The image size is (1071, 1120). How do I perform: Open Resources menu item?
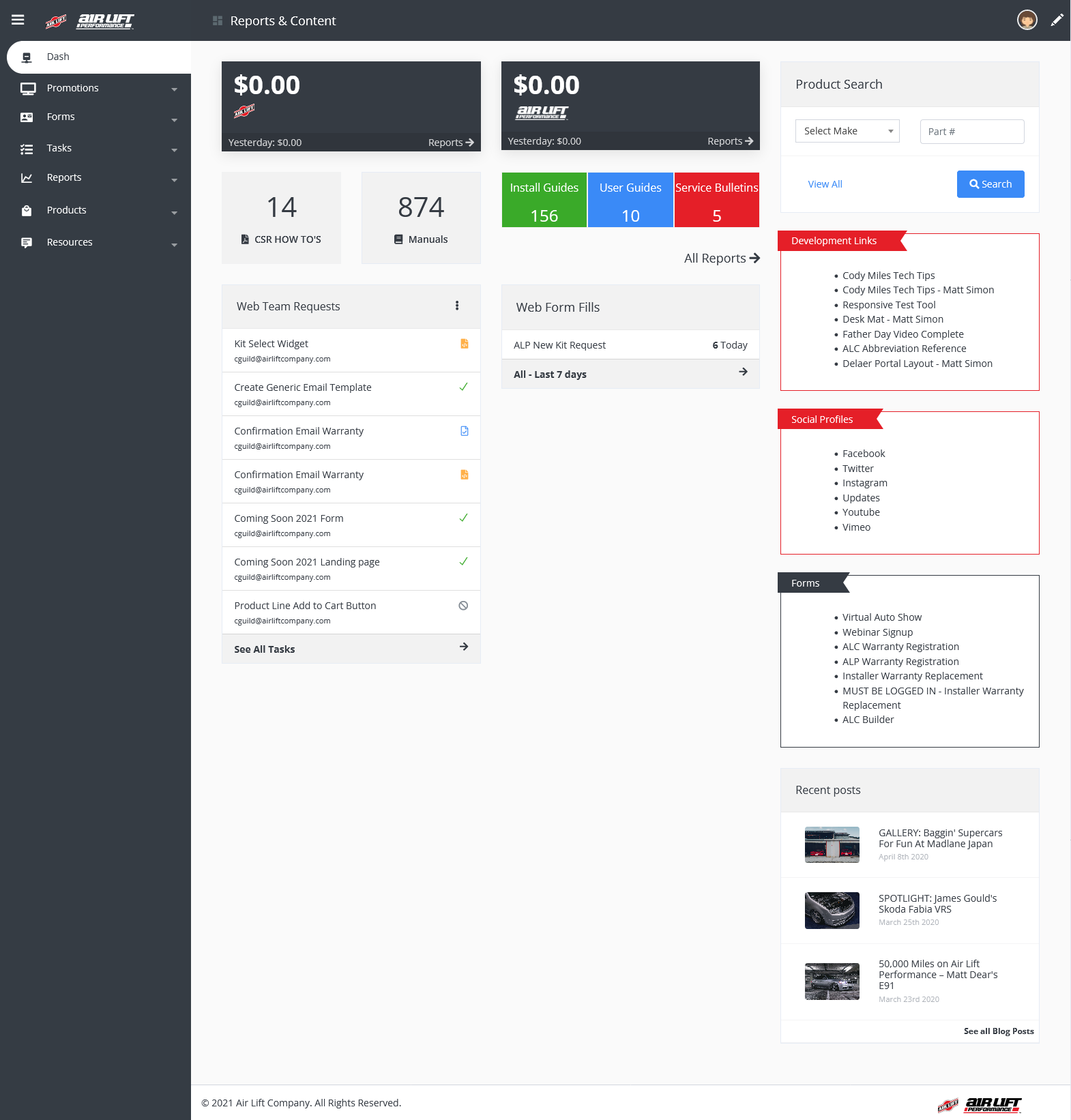(70, 242)
